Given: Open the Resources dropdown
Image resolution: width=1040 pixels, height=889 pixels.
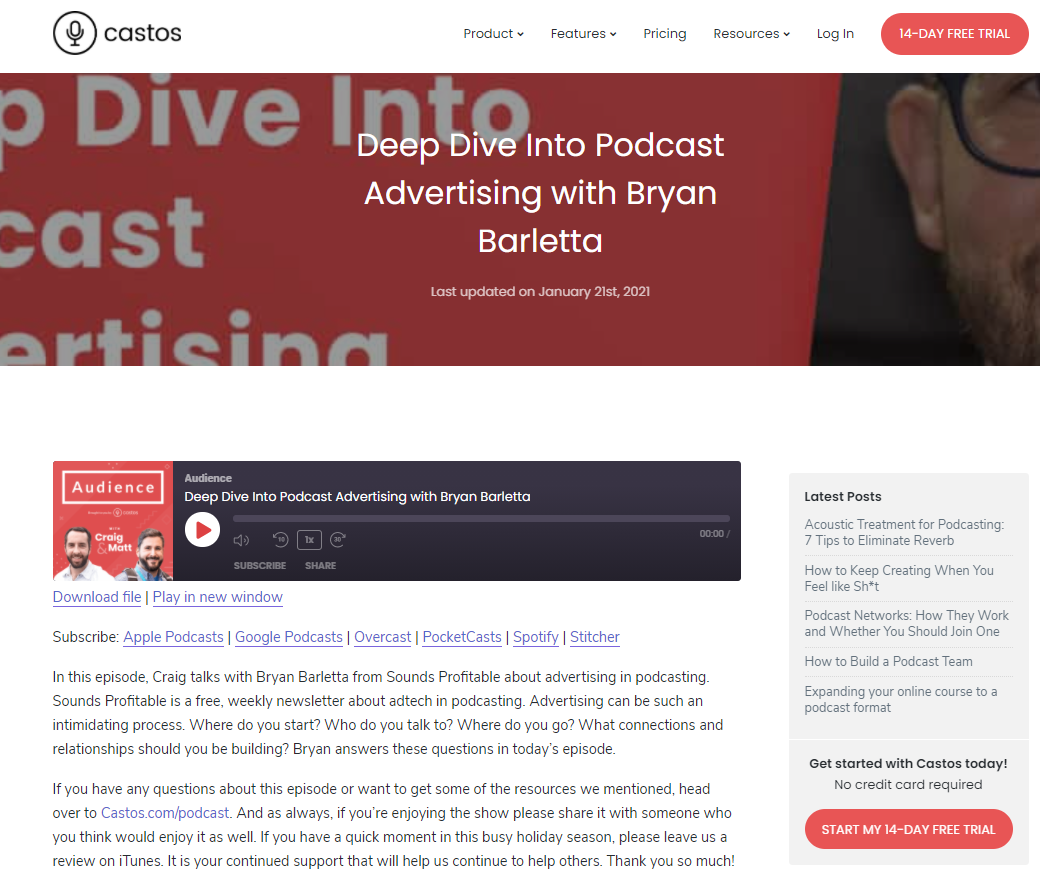Looking at the screenshot, I should tap(751, 33).
